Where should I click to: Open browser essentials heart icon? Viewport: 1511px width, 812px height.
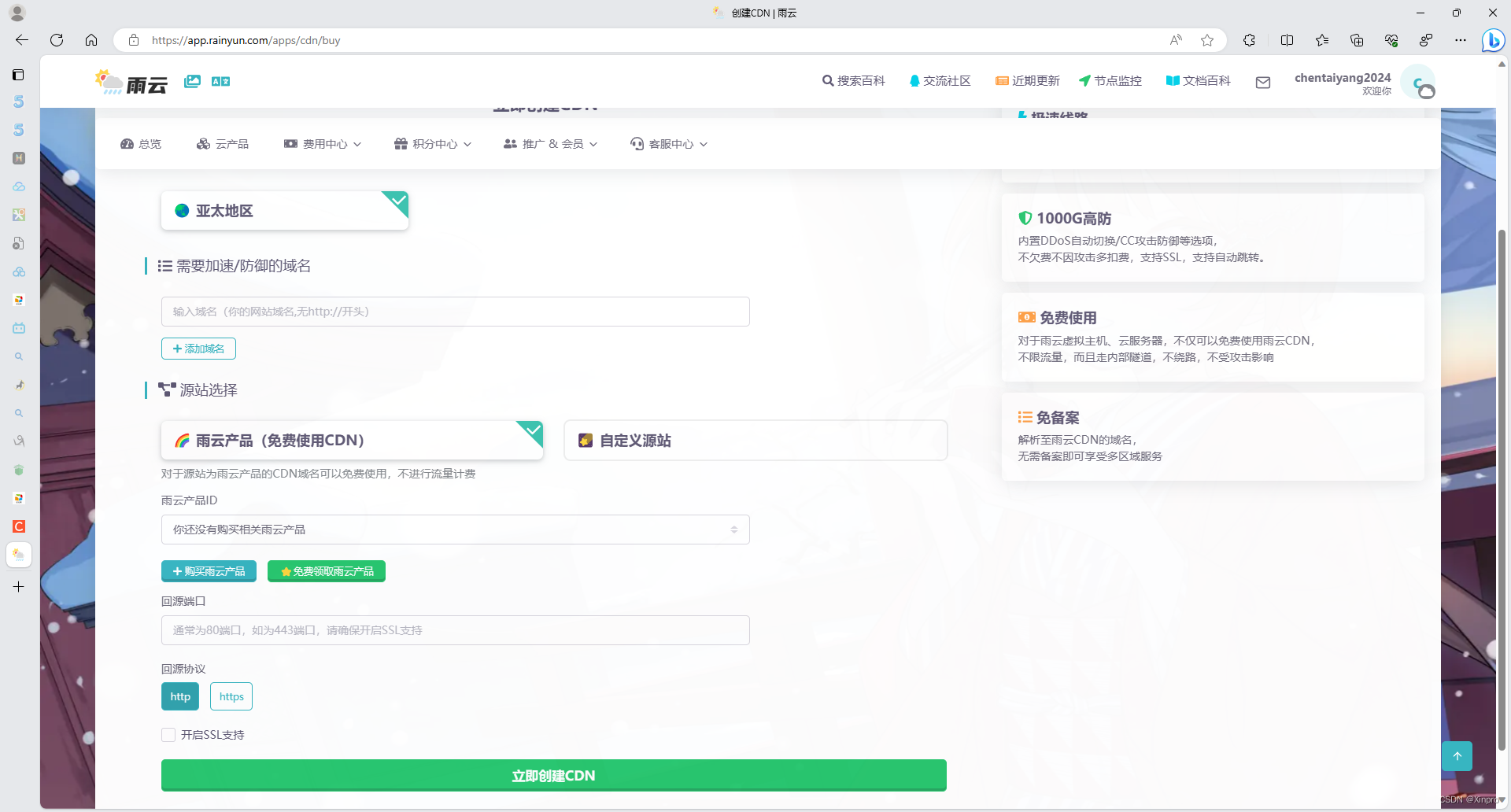[x=1391, y=40]
